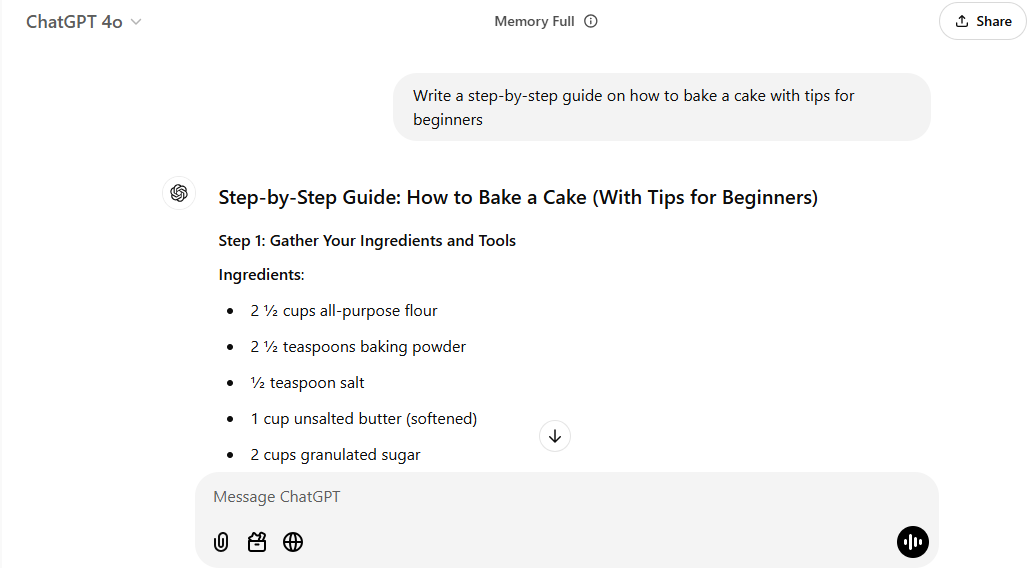Click the Step 1 Gather Your Ingredients heading

click(367, 241)
